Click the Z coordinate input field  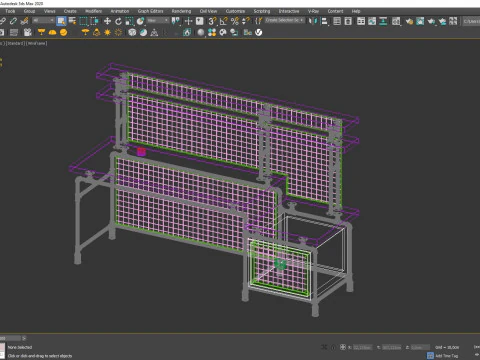420,347
